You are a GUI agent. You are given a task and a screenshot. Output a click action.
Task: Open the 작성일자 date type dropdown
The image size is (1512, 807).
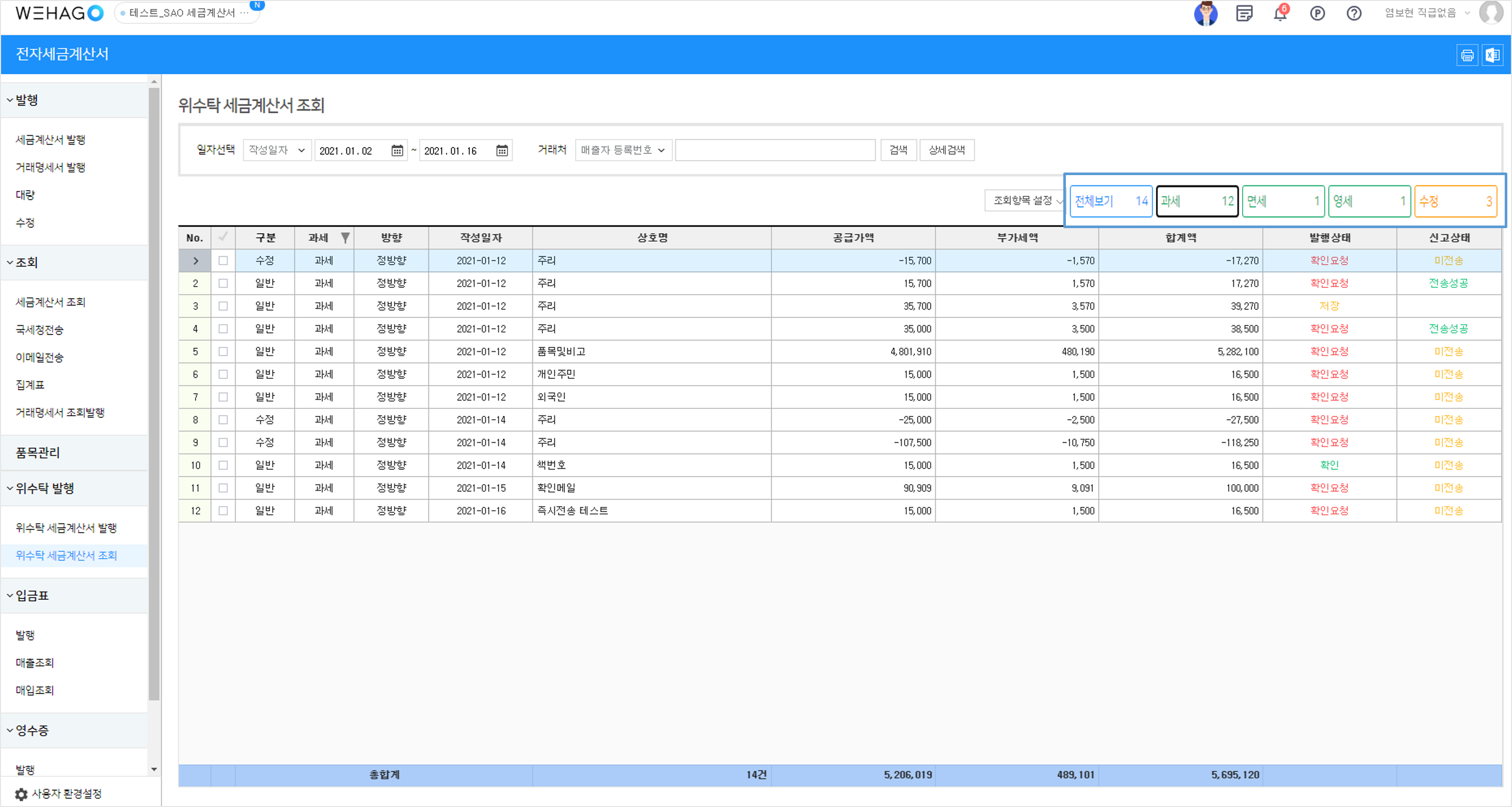pos(277,150)
